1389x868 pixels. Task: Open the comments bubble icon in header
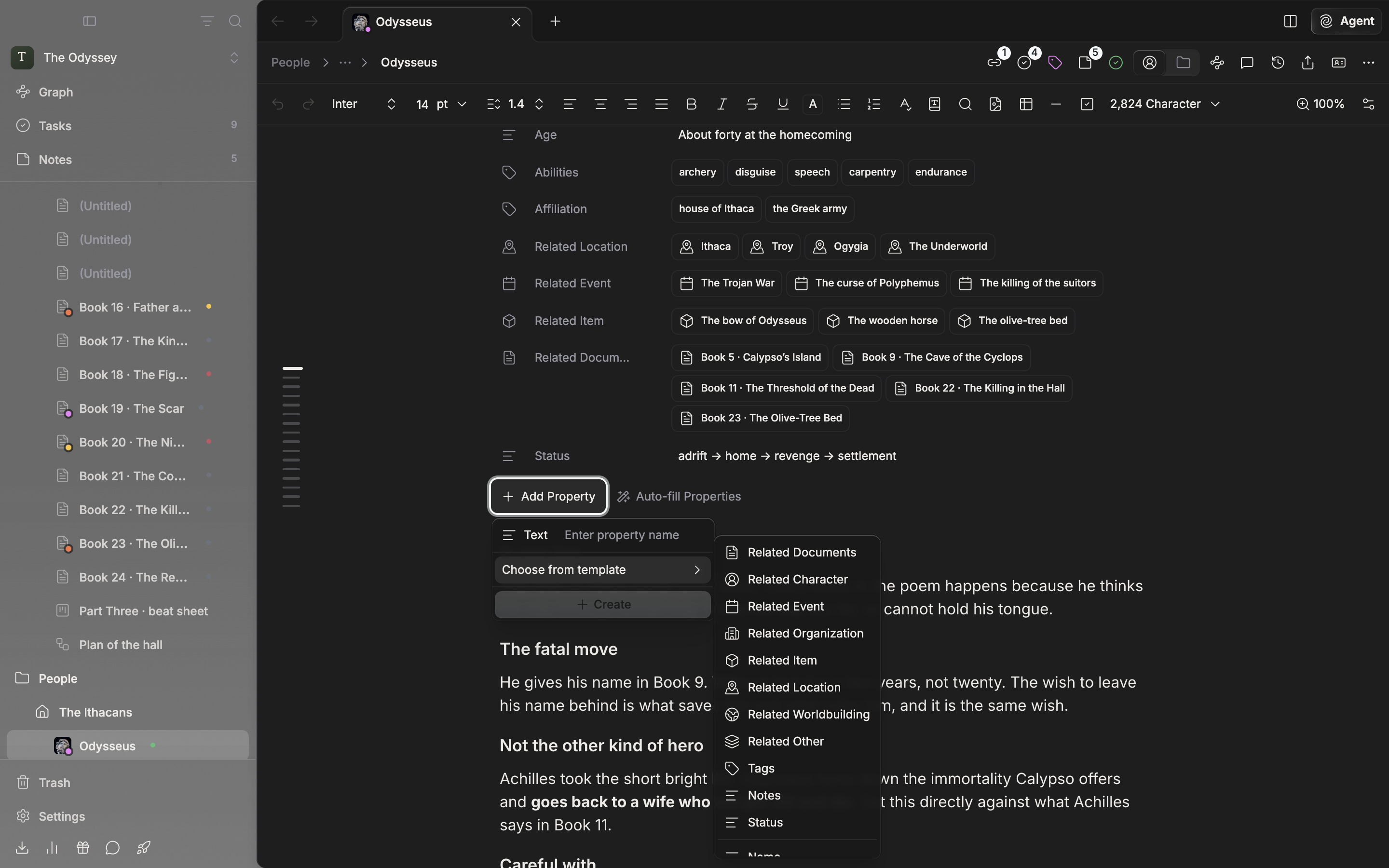pos(1247,63)
